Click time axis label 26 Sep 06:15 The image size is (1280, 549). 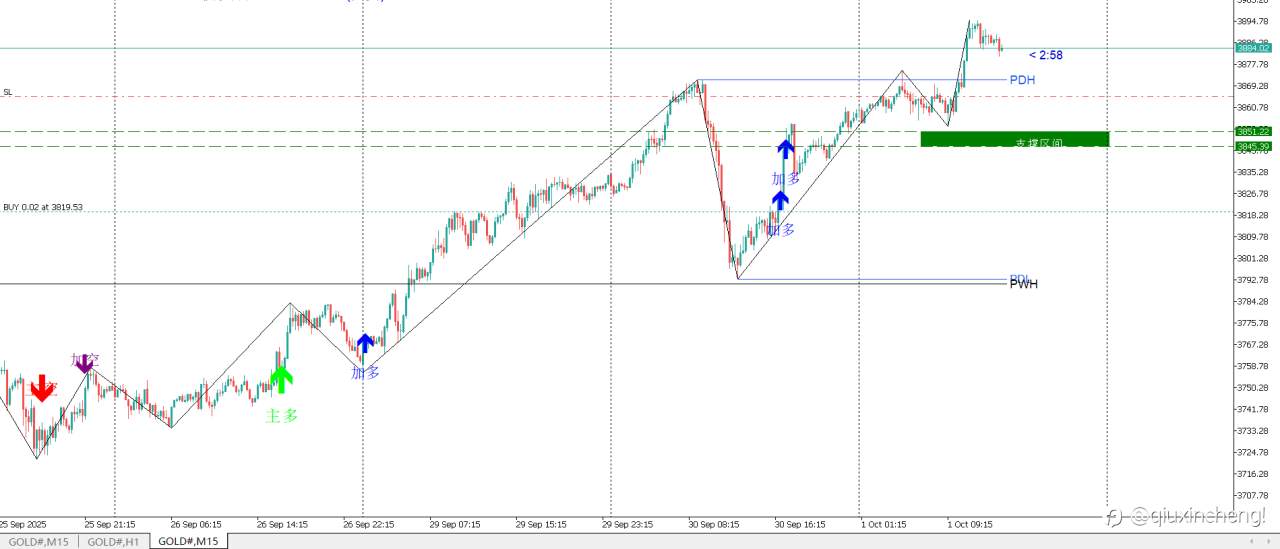click(196, 523)
